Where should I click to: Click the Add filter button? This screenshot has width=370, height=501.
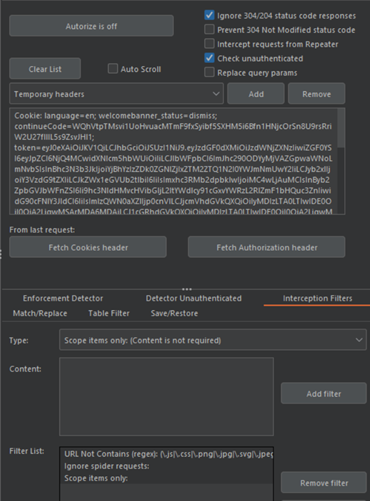tap(324, 394)
